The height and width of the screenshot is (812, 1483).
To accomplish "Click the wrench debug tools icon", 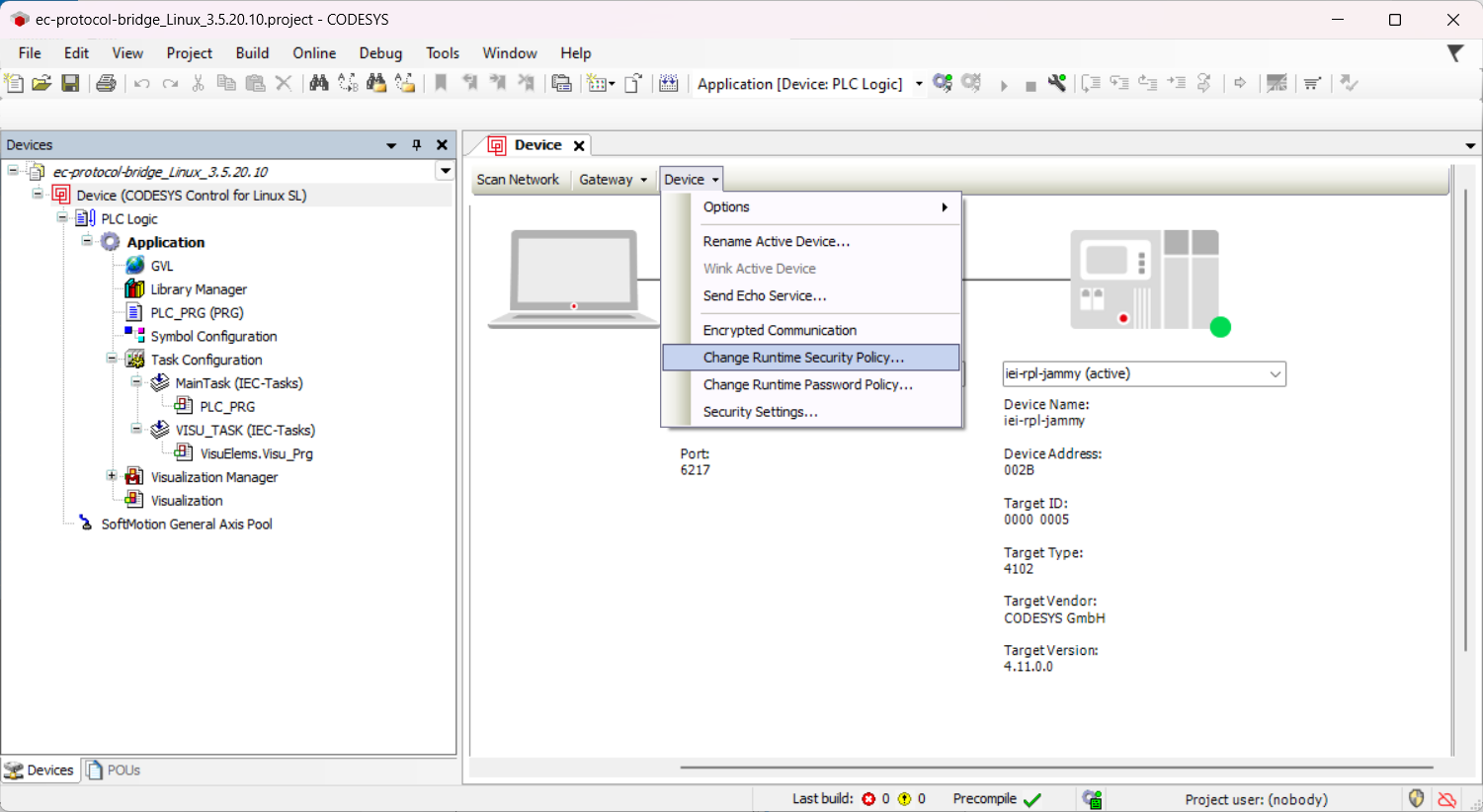I will [x=1057, y=84].
